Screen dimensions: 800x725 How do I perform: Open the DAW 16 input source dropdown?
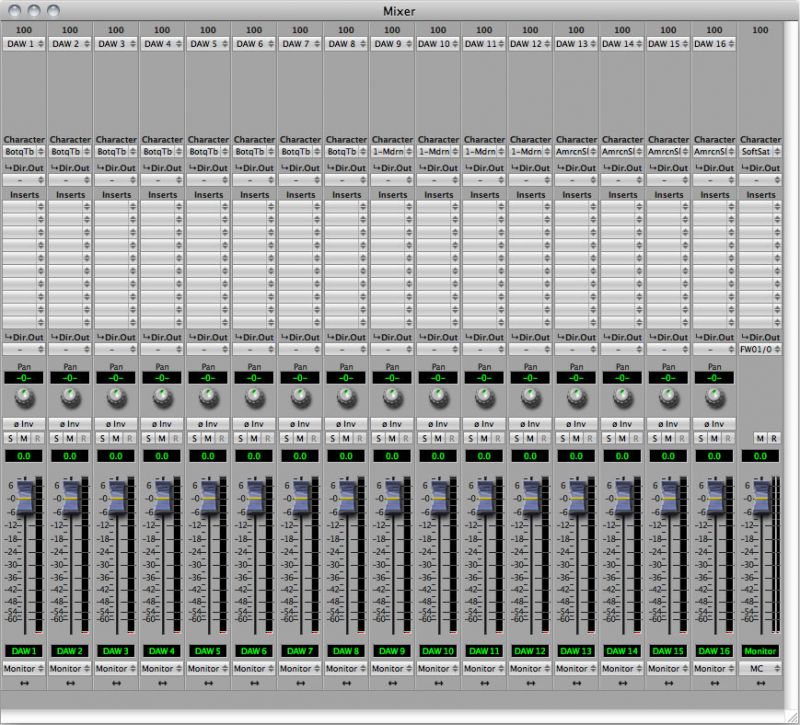point(714,44)
